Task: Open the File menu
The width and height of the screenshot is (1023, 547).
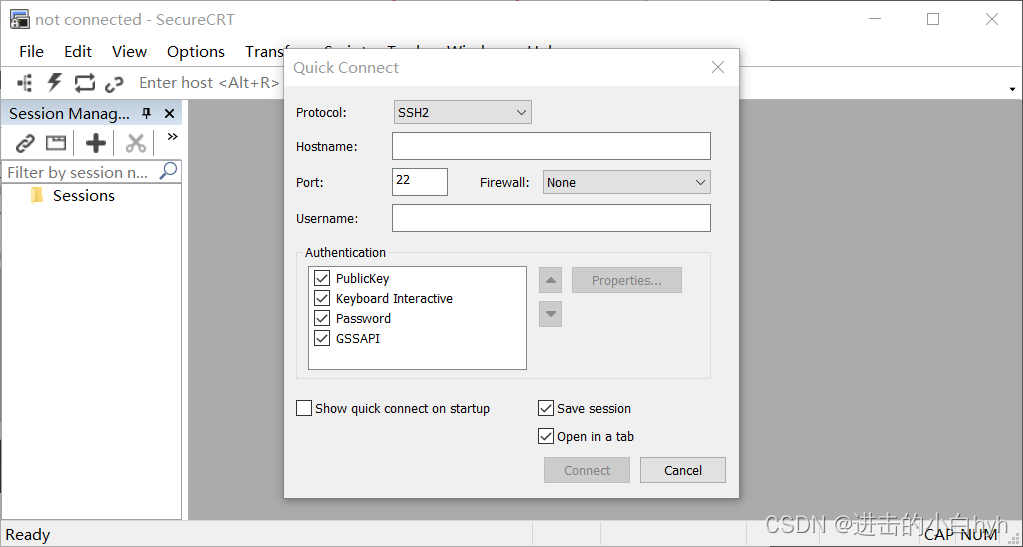Action: (31, 52)
